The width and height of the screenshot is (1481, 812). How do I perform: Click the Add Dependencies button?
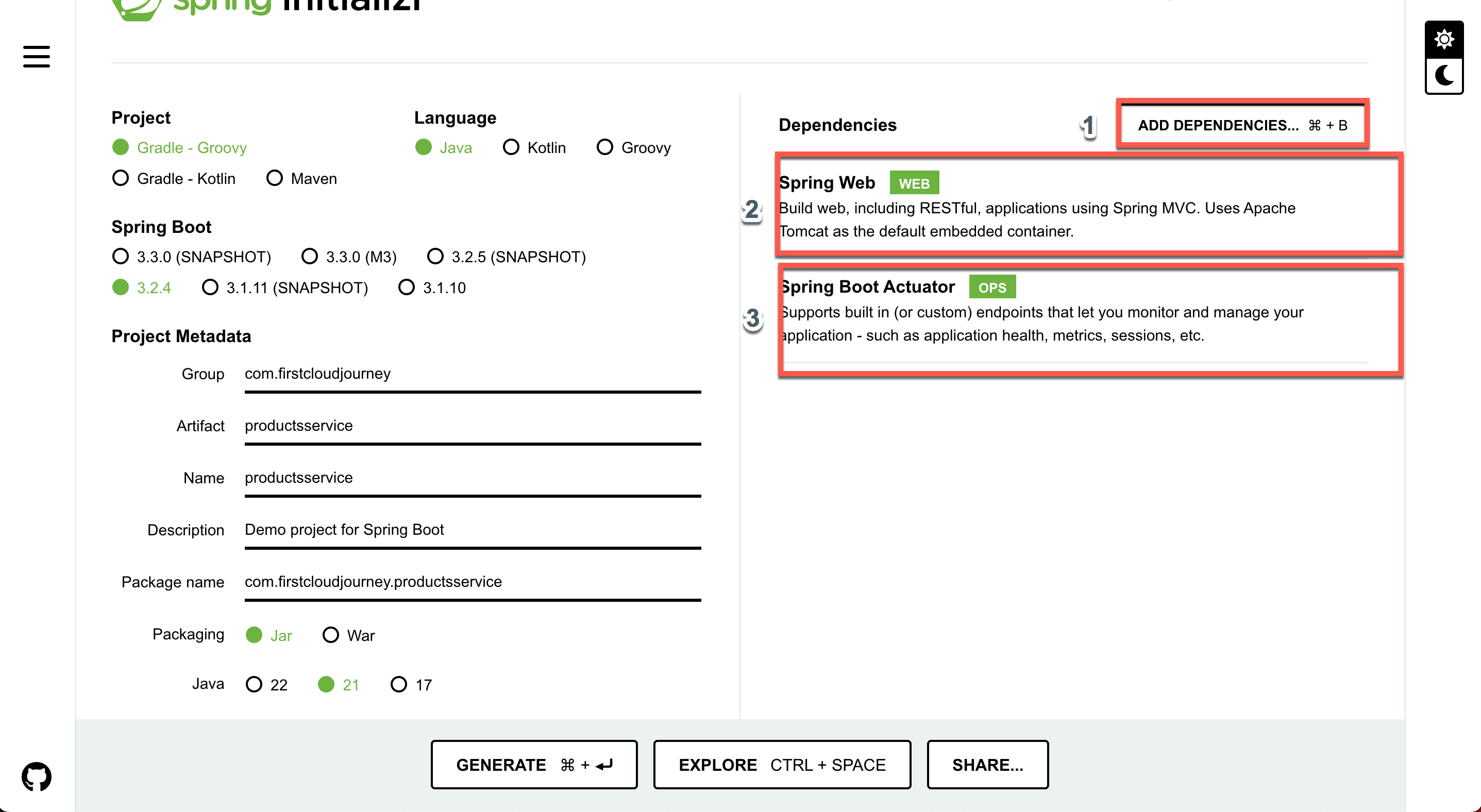coord(1242,125)
